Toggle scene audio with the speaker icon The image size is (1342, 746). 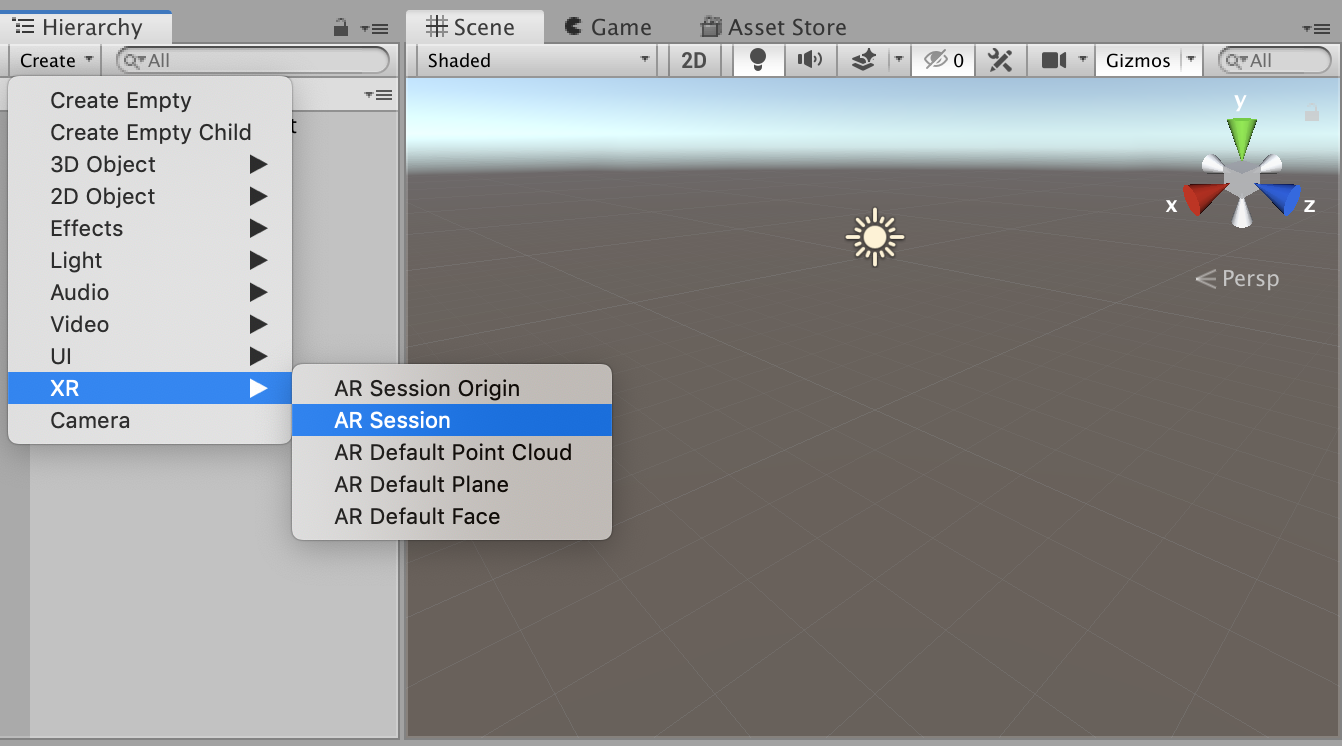tap(809, 60)
